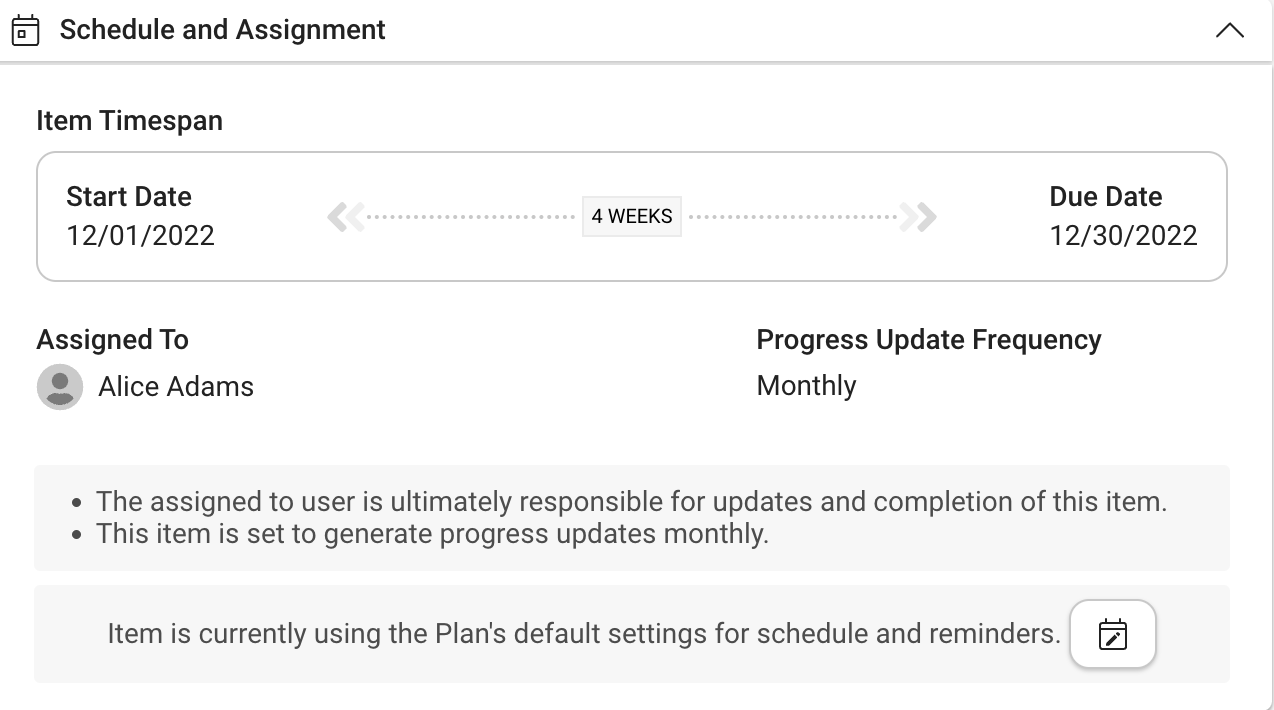Click the calendar icon beside Schedule and Assignment
Viewport: 1274px width, 710px height.
25,30
